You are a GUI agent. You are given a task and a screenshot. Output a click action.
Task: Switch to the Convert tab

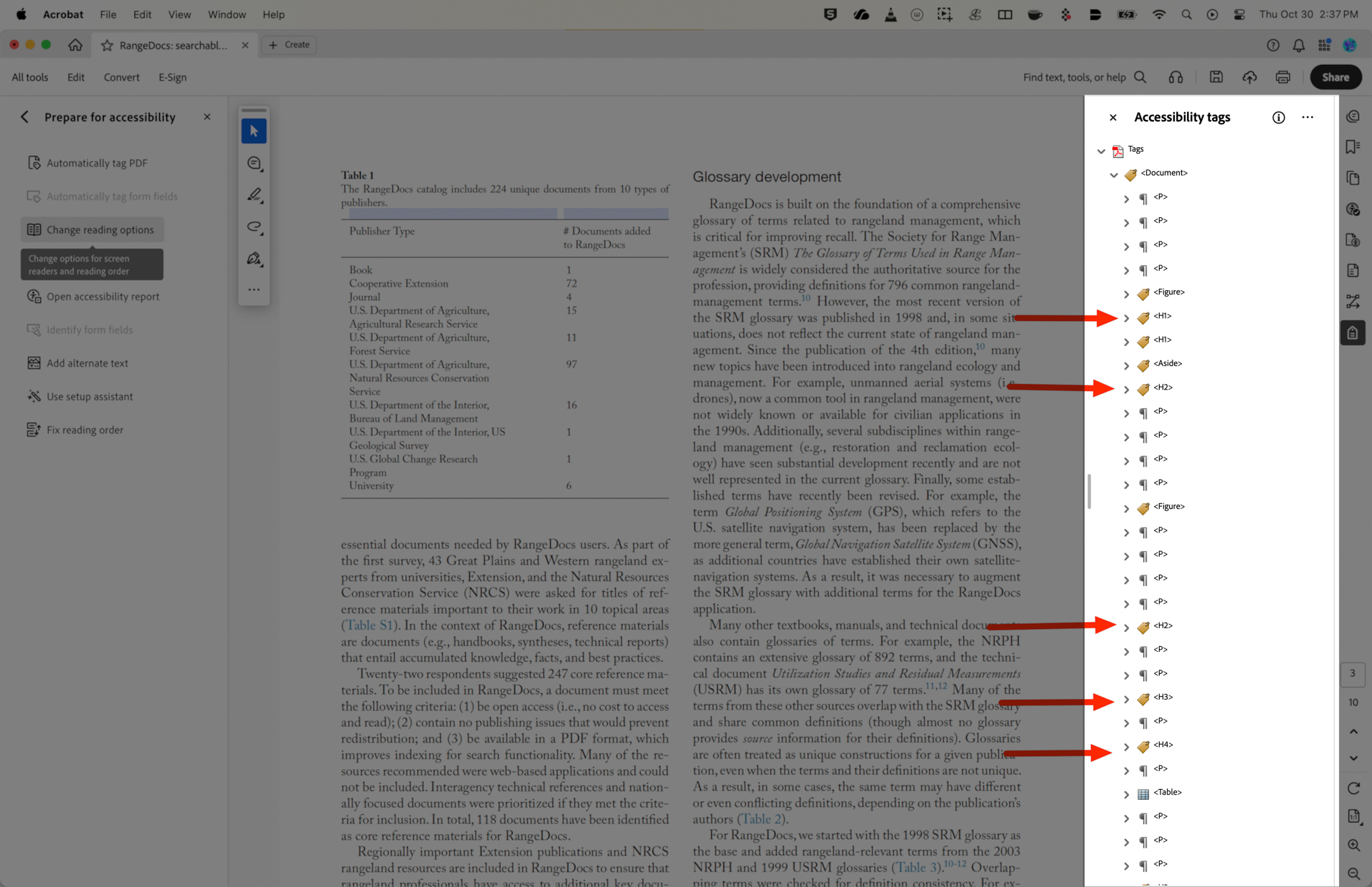pos(121,77)
